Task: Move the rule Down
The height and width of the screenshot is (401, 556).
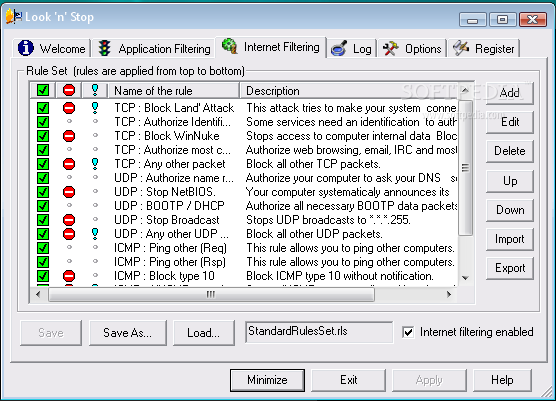Action: coord(510,210)
